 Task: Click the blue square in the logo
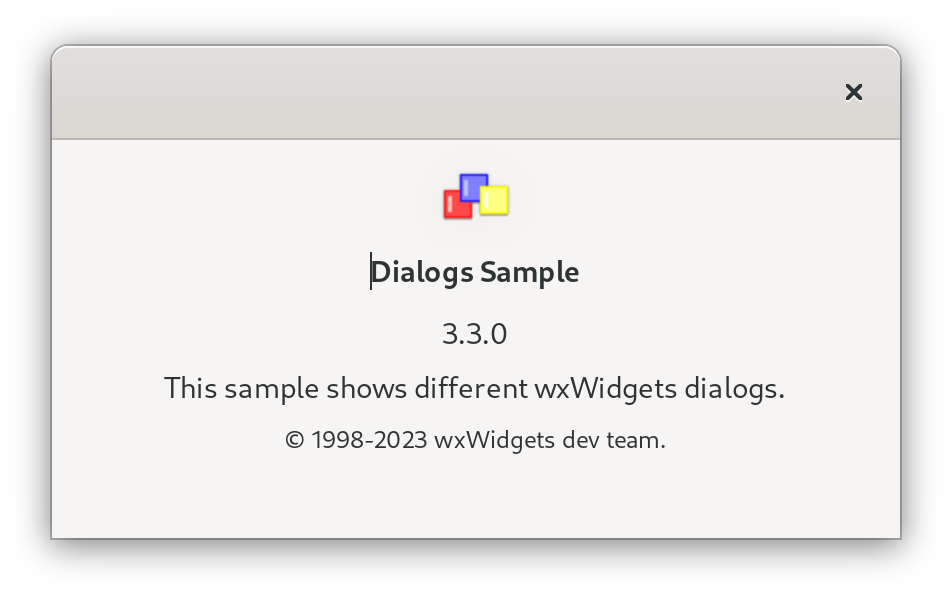point(473,185)
